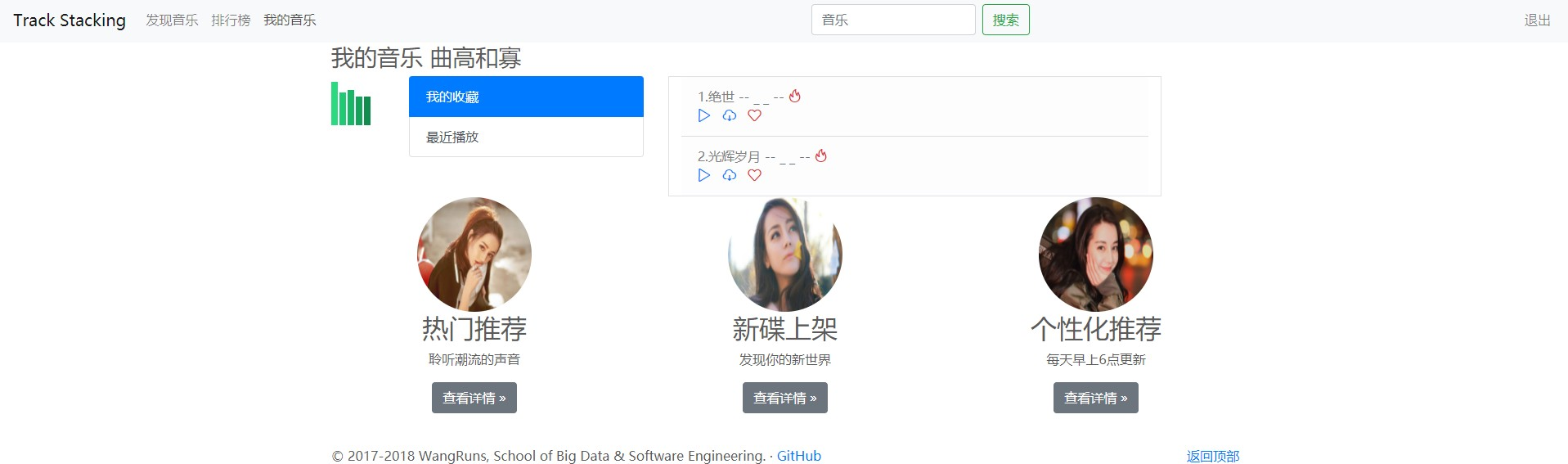The height and width of the screenshot is (464, 1568).
Task: Click the green equalizer bars logo
Action: click(351, 104)
